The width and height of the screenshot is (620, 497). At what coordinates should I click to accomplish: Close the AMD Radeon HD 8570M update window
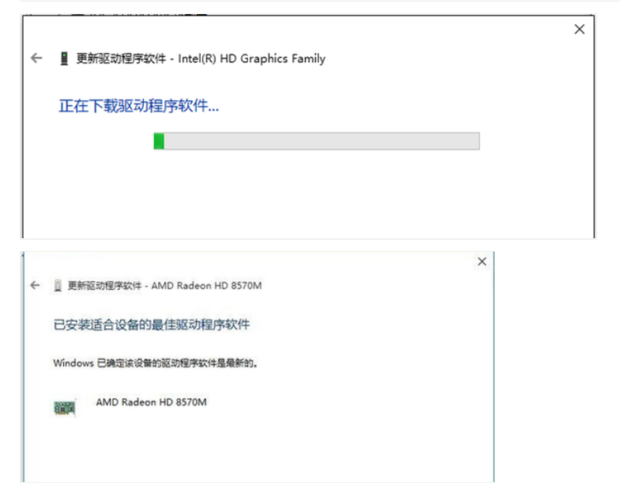pos(482,261)
